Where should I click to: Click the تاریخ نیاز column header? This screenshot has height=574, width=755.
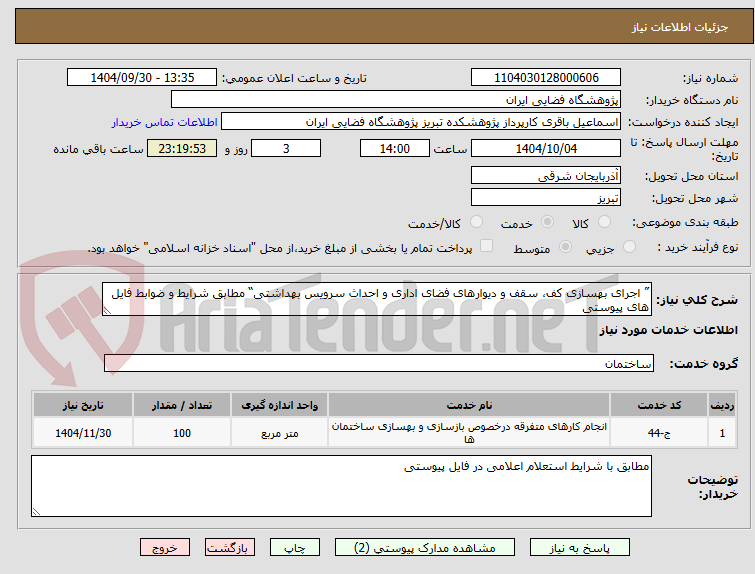tap(83, 405)
